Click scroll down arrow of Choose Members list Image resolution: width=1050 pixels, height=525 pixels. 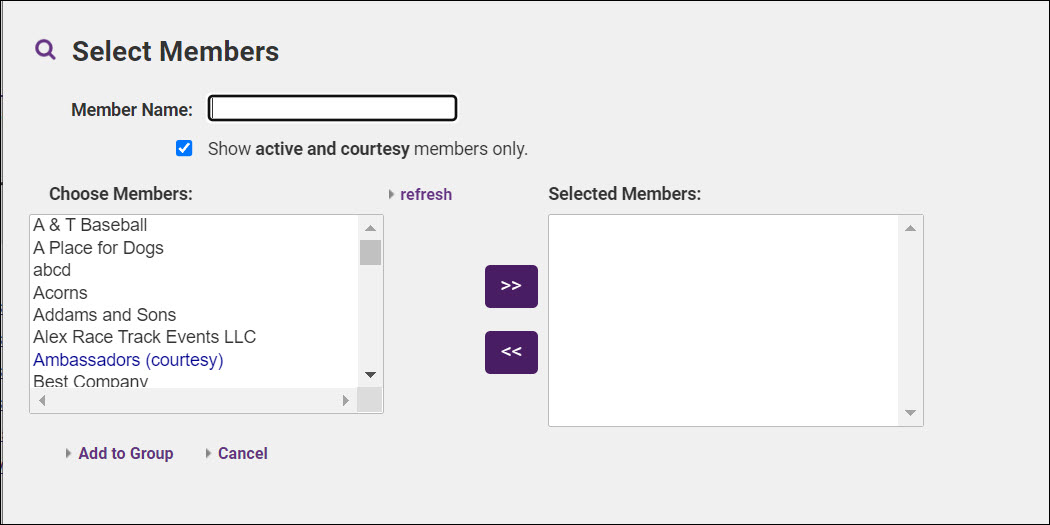(x=370, y=375)
